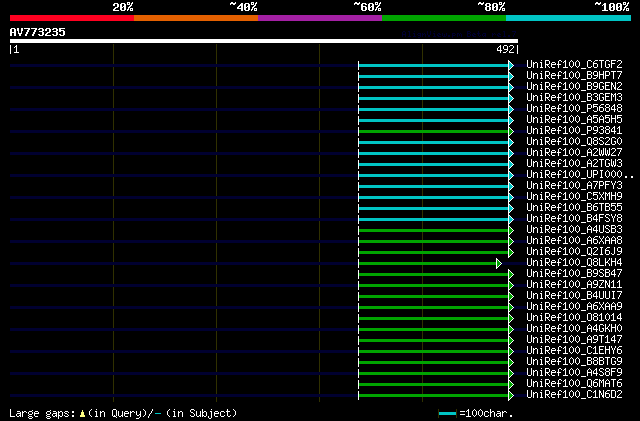This screenshot has width=640, height=421.
Task: Select the truncated UniRef100_UPI000.. label
Action: click(x=580, y=175)
